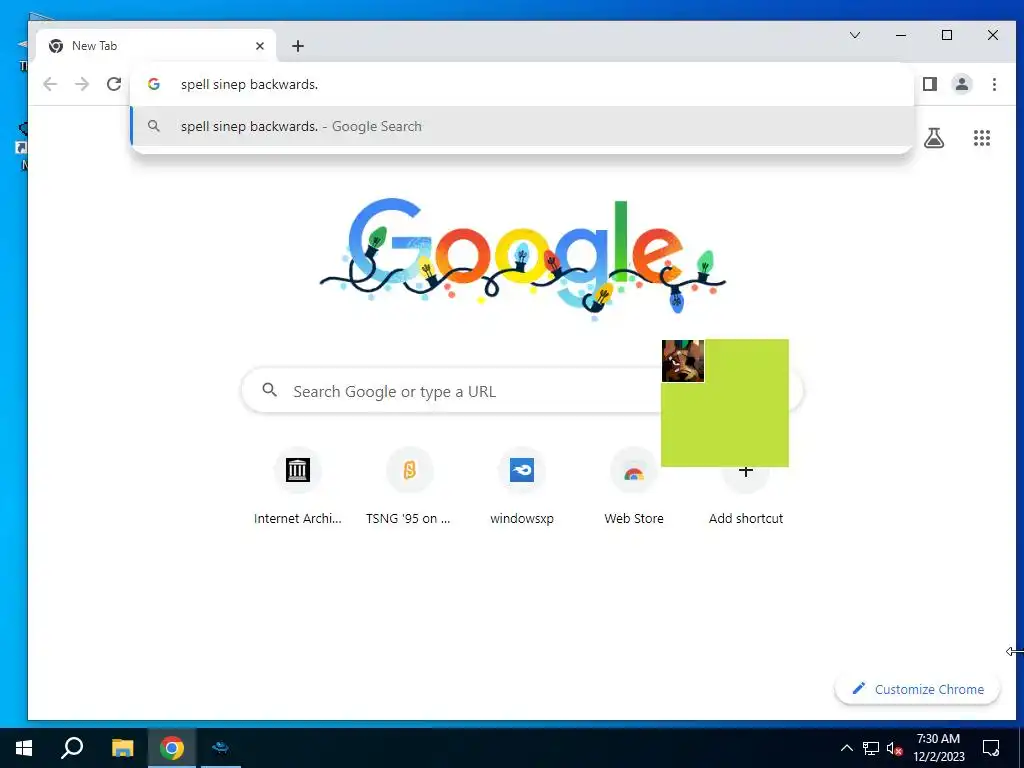Open Chrome side panel icon

(930, 84)
